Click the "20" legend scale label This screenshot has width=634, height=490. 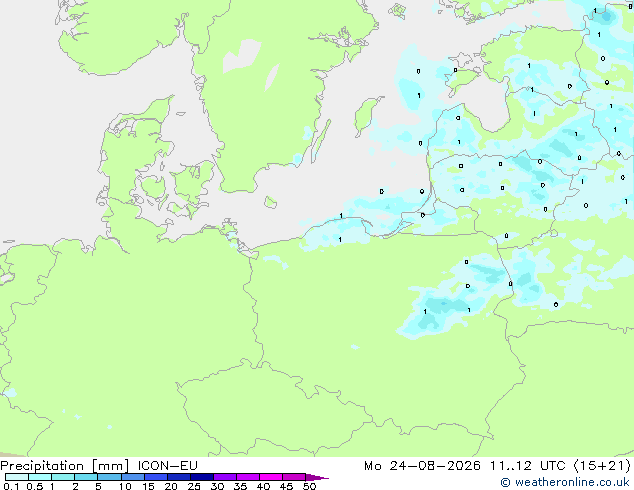click(x=171, y=486)
